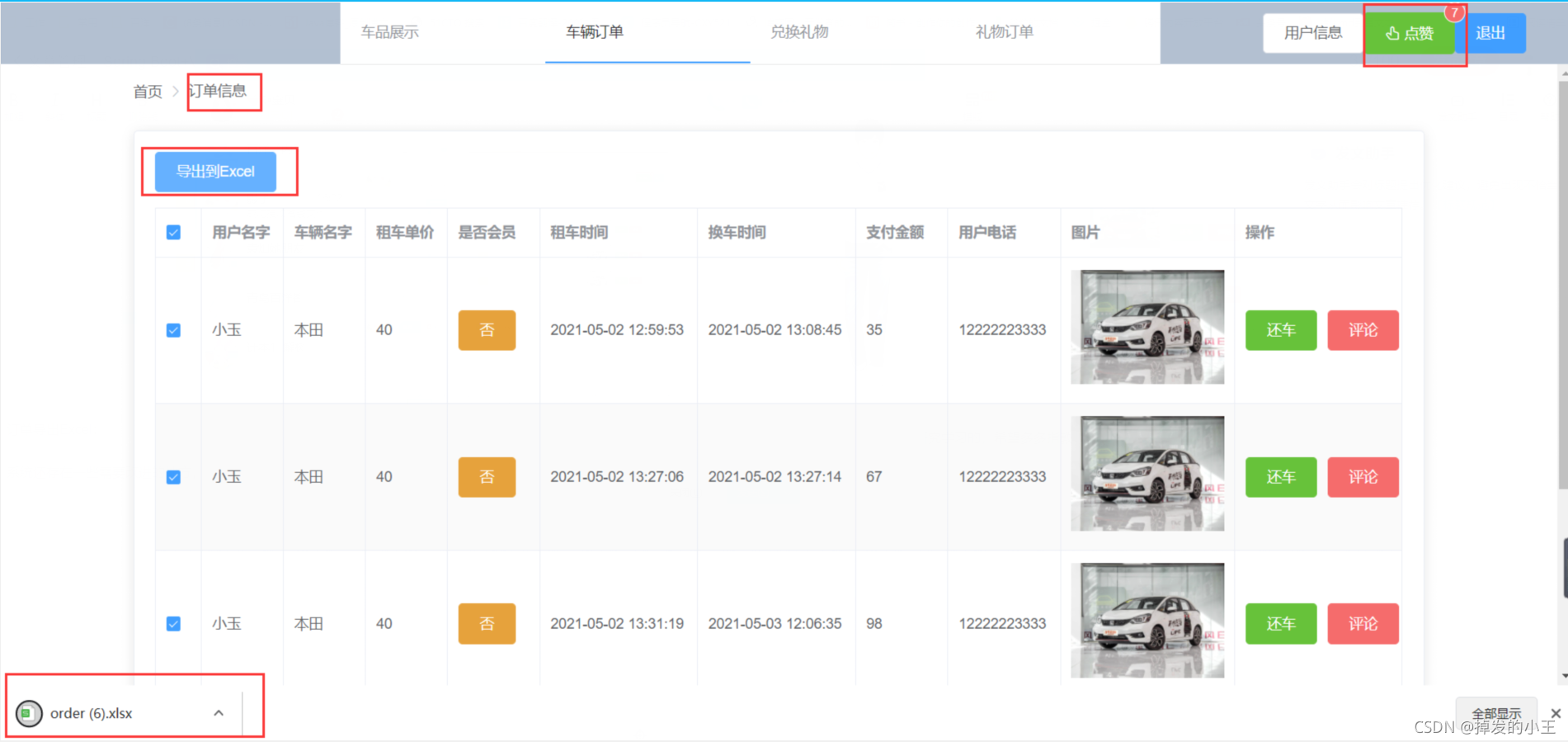Screen dimensions: 1568x742
Task: Select the 礼物订单 tab
Action: 1004,32
